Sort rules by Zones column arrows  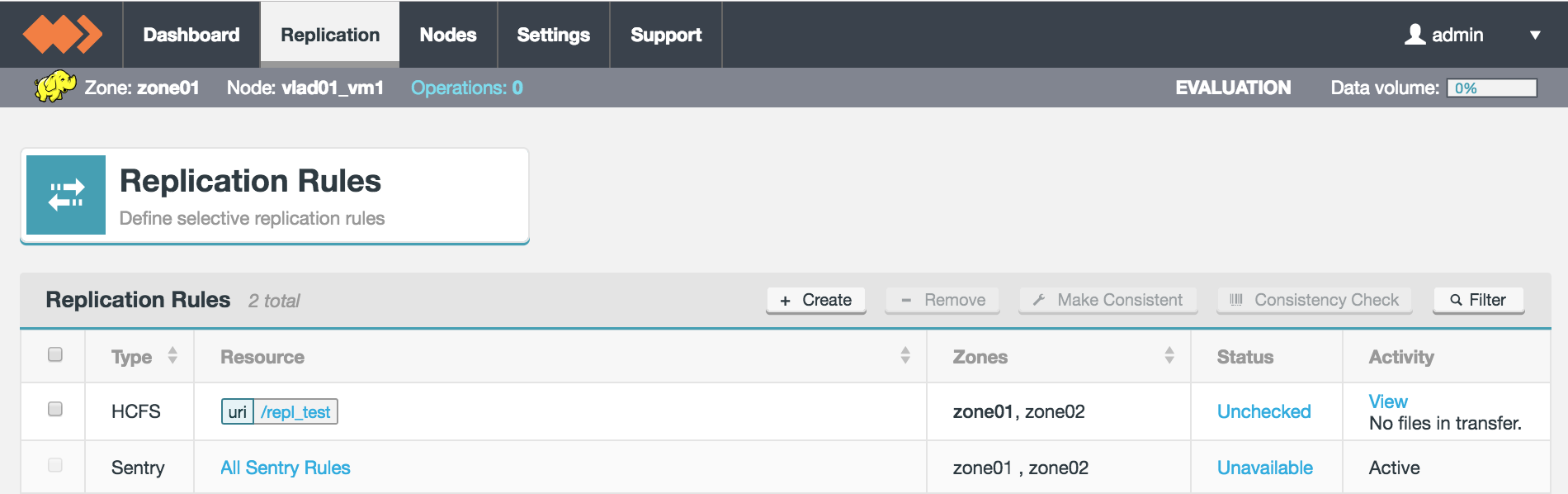tap(1169, 355)
